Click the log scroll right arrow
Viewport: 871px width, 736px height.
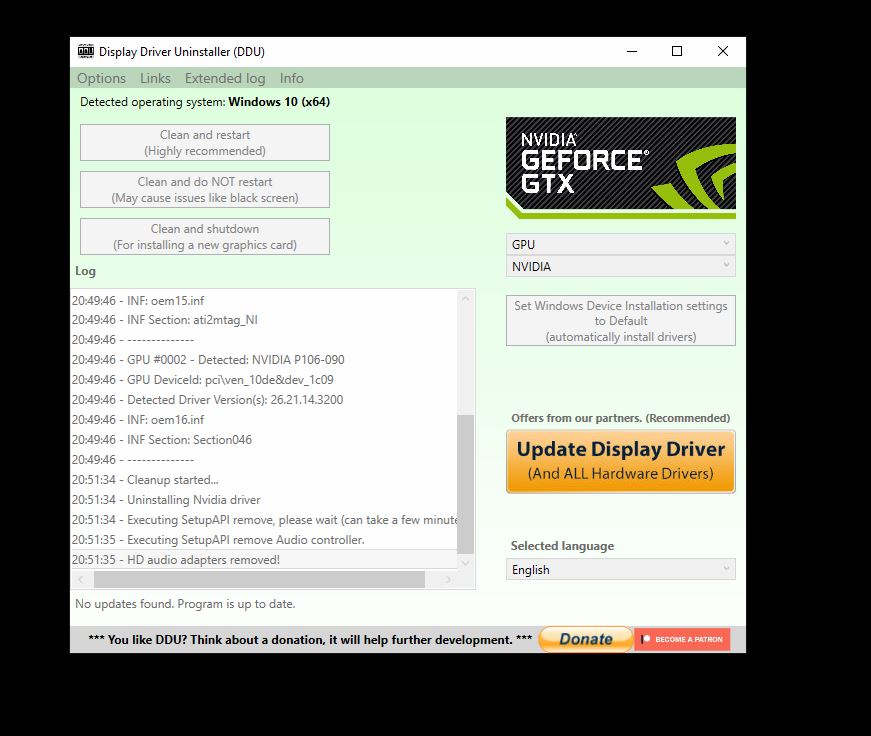pyautogui.click(x=448, y=579)
